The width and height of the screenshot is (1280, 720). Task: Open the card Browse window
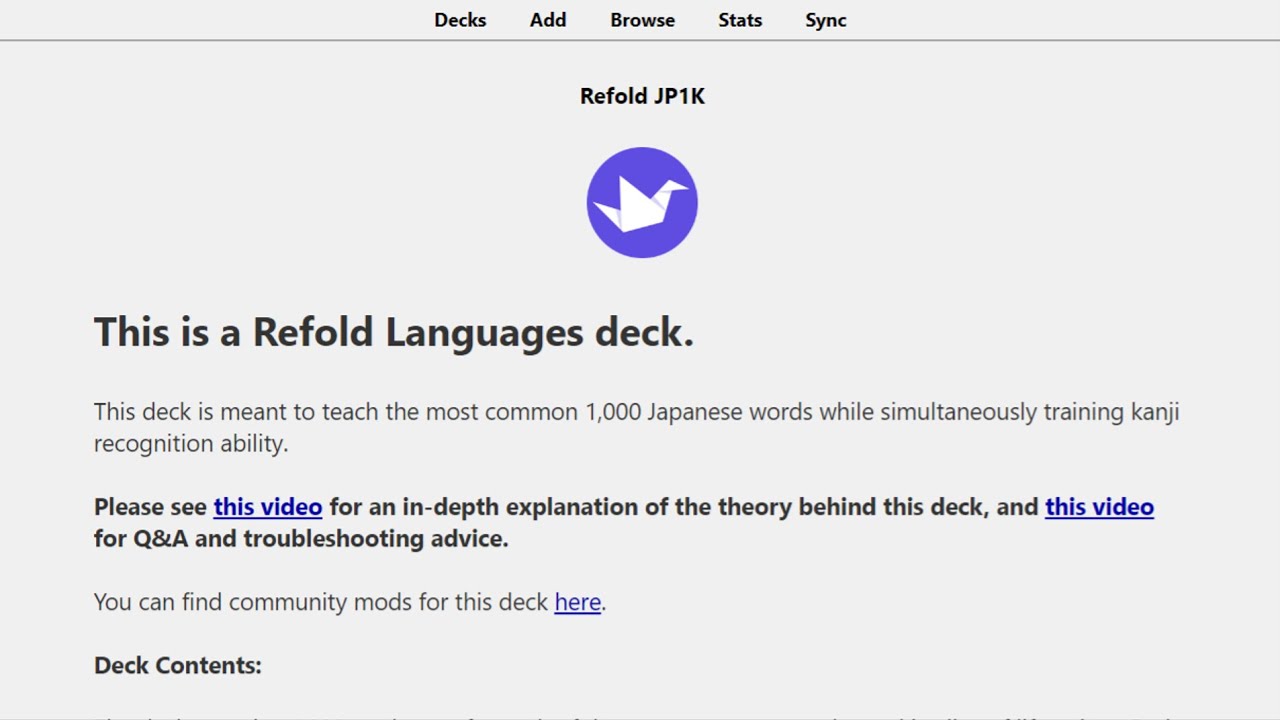[x=642, y=20]
